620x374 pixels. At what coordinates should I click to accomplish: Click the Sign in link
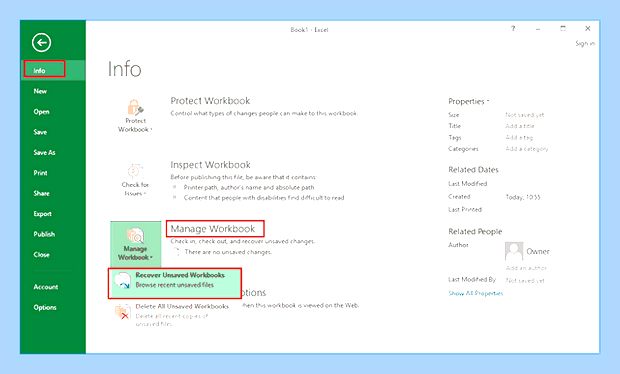(x=585, y=43)
